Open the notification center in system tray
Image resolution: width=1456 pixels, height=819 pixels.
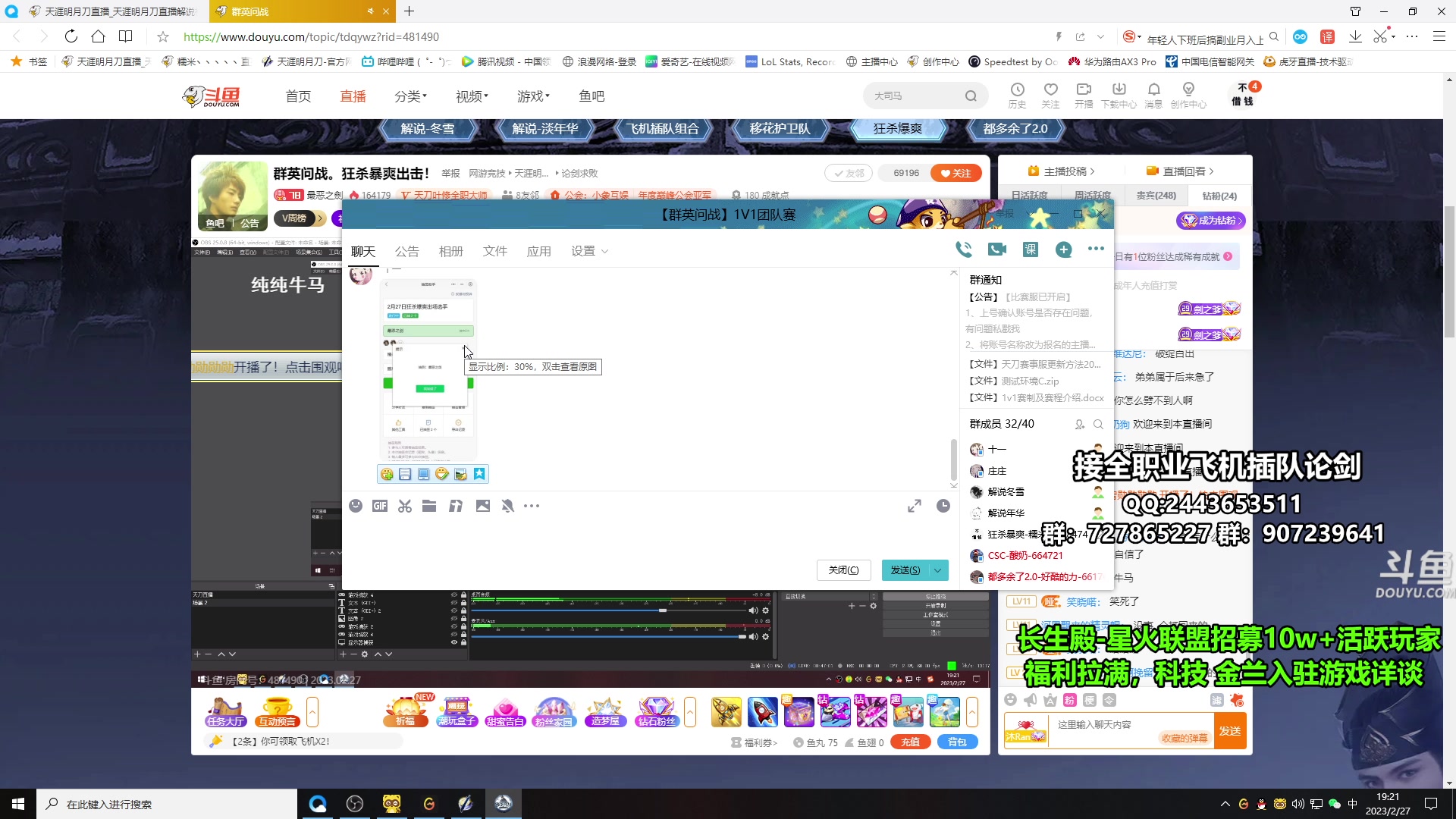click(x=1431, y=804)
